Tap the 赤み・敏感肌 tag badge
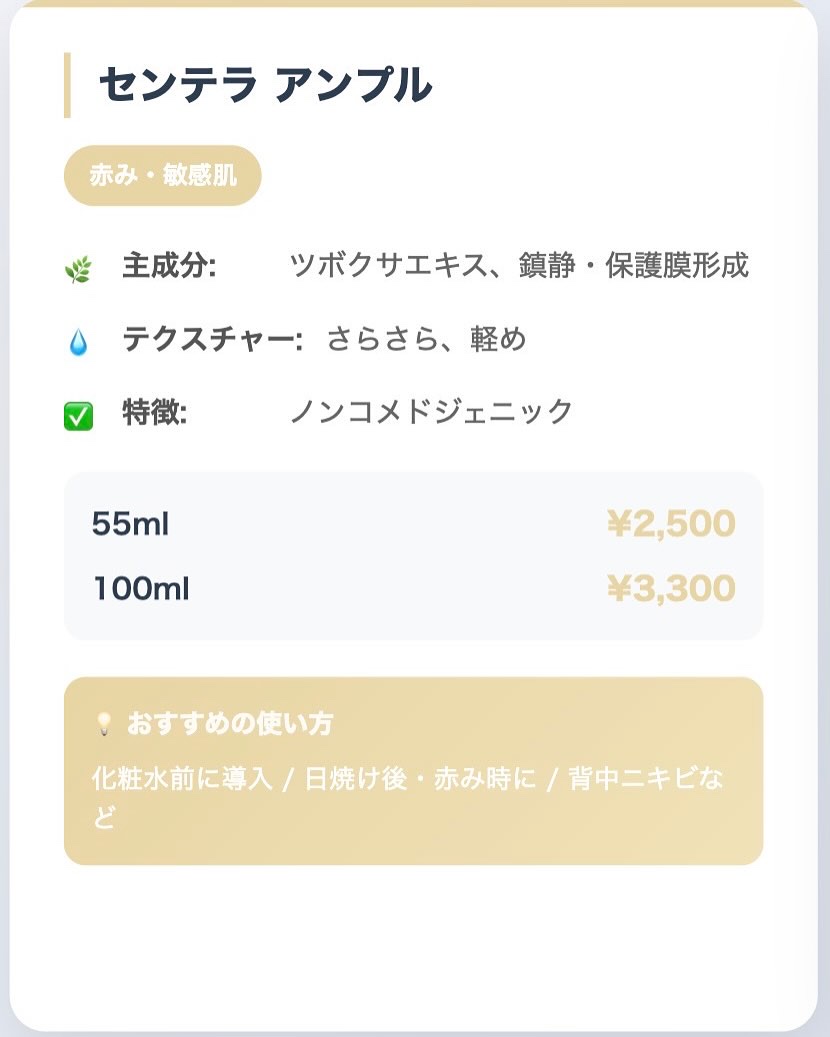The height and width of the screenshot is (1037, 830). click(x=163, y=176)
